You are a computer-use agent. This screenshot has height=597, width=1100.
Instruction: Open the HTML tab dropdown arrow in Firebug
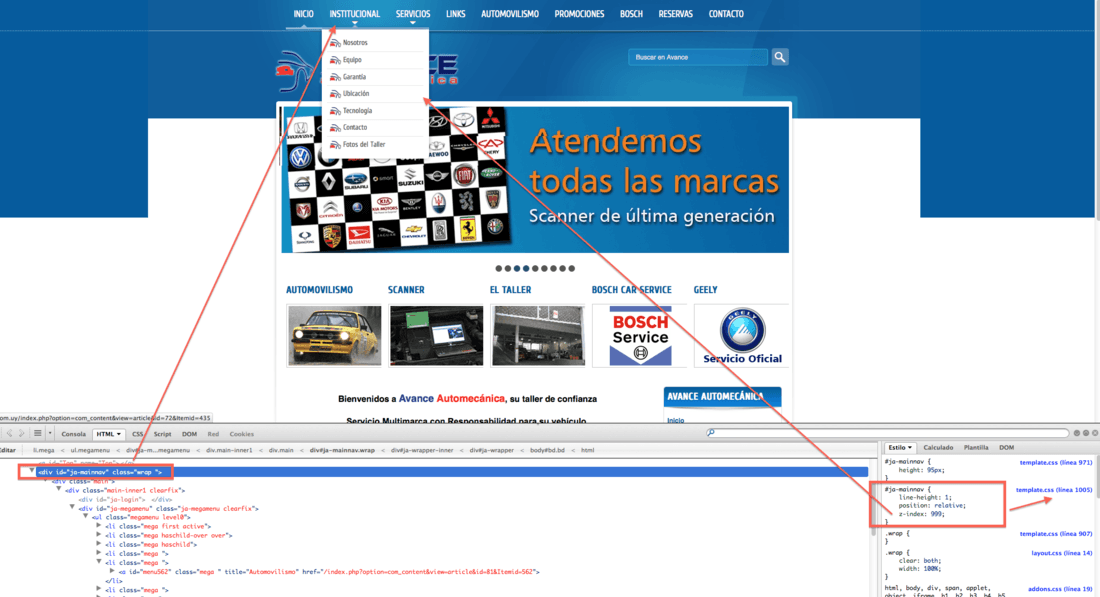(x=119, y=434)
